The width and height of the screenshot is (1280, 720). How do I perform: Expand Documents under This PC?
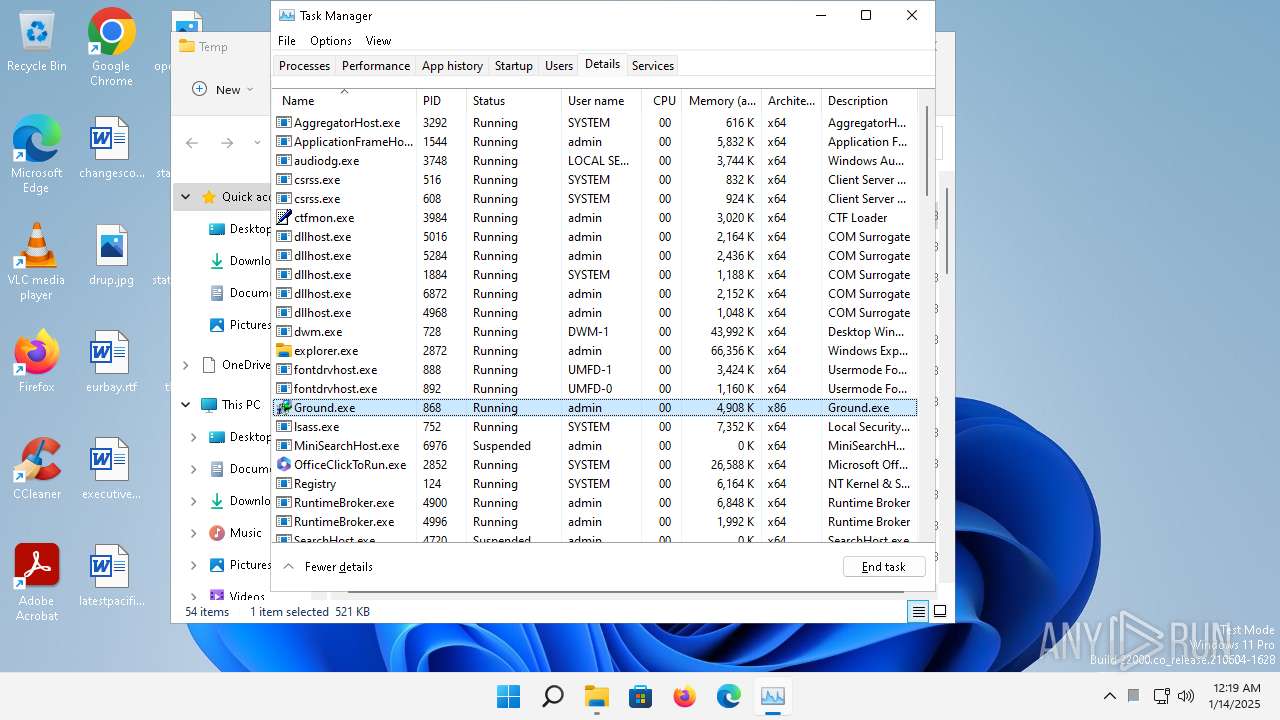(194, 469)
